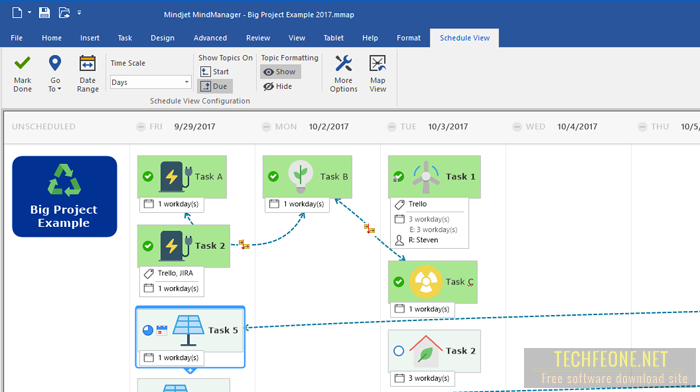Click the UNSCHEDULED column header
The width and height of the screenshot is (700, 392).
[x=44, y=127]
